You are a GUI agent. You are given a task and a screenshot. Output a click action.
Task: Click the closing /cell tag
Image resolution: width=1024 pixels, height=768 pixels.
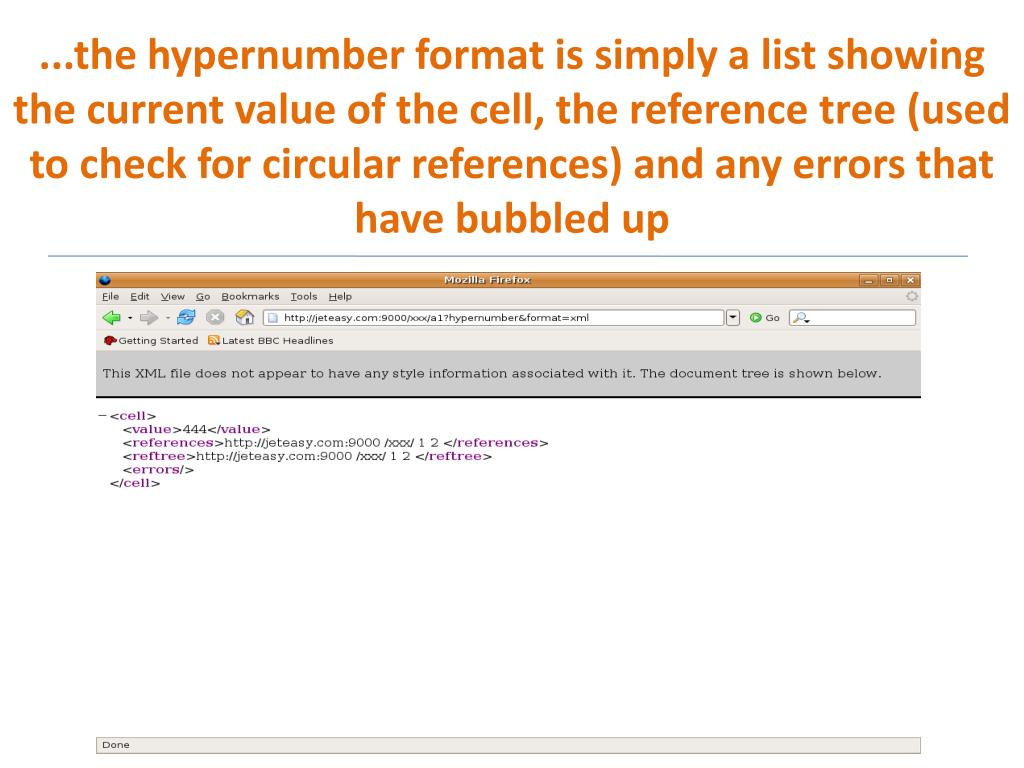135,483
